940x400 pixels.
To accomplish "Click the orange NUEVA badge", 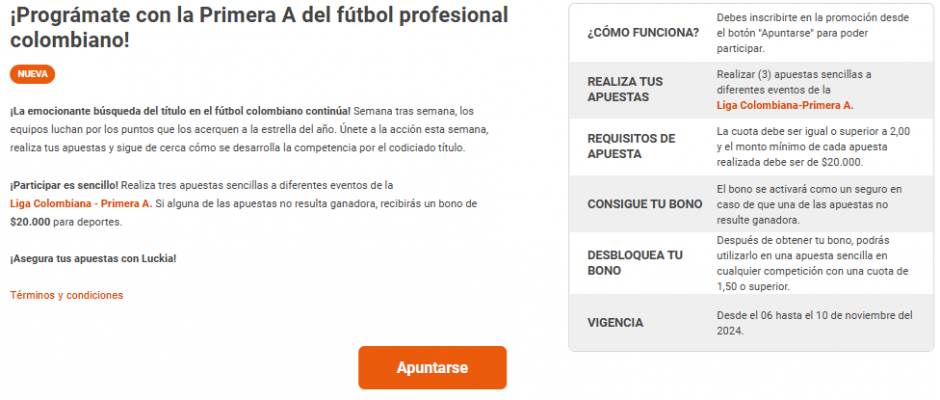I will (x=32, y=74).
